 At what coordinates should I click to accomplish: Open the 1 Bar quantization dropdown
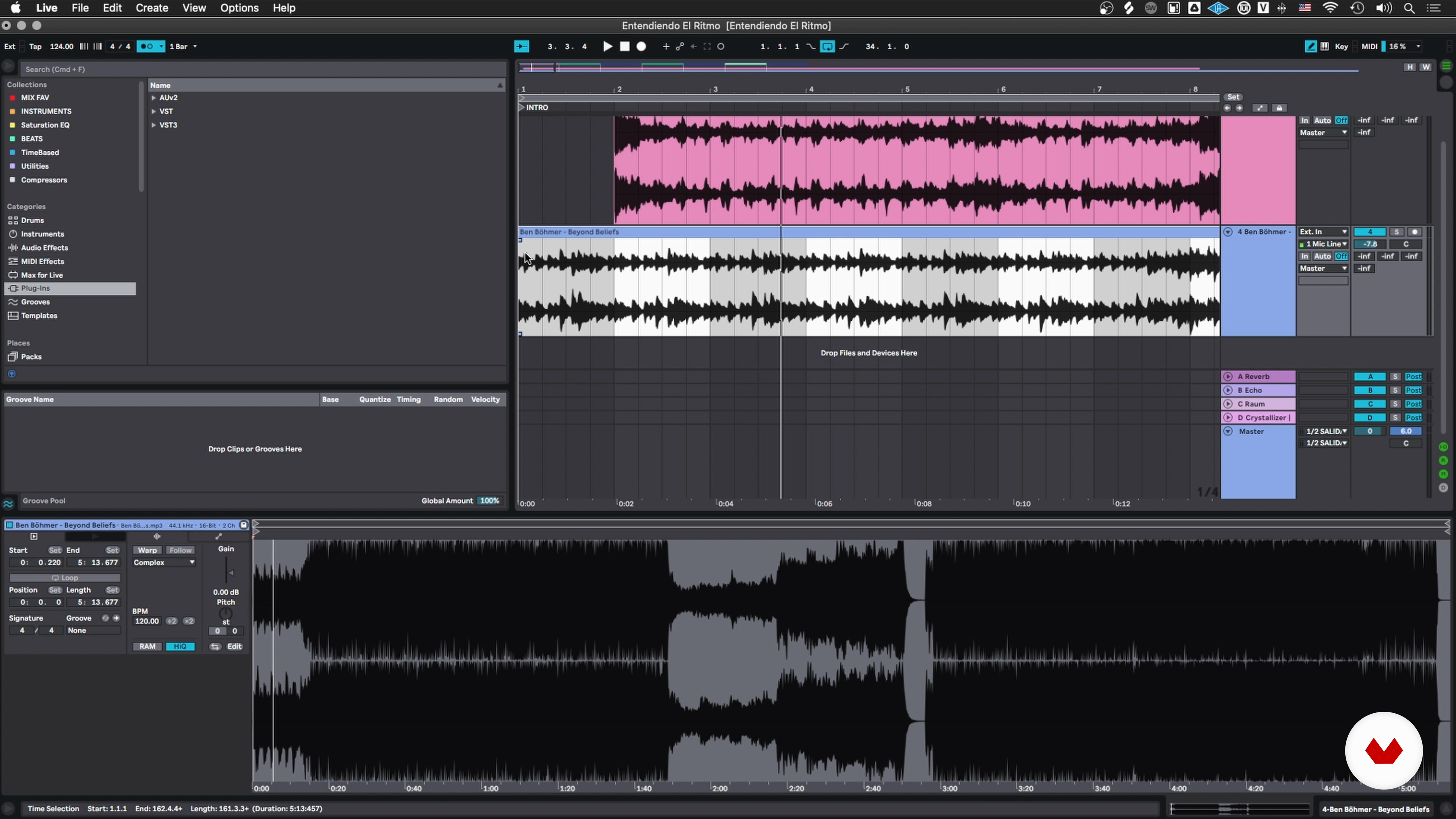tap(183, 46)
